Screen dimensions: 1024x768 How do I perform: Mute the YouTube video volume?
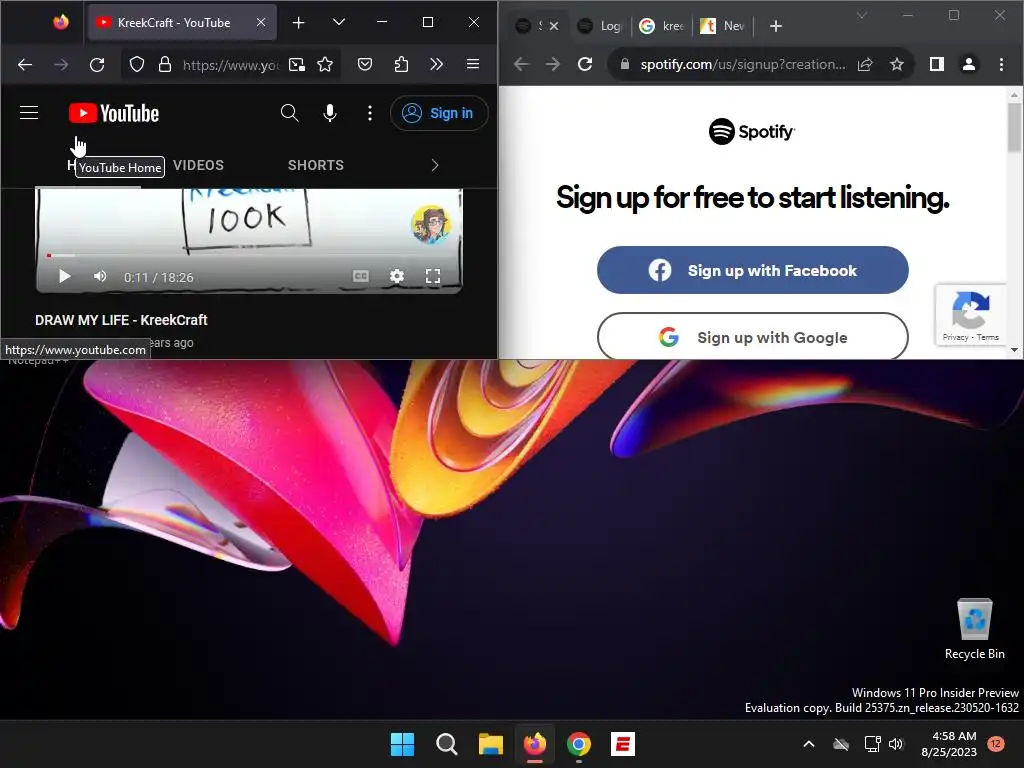[x=100, y=277]
